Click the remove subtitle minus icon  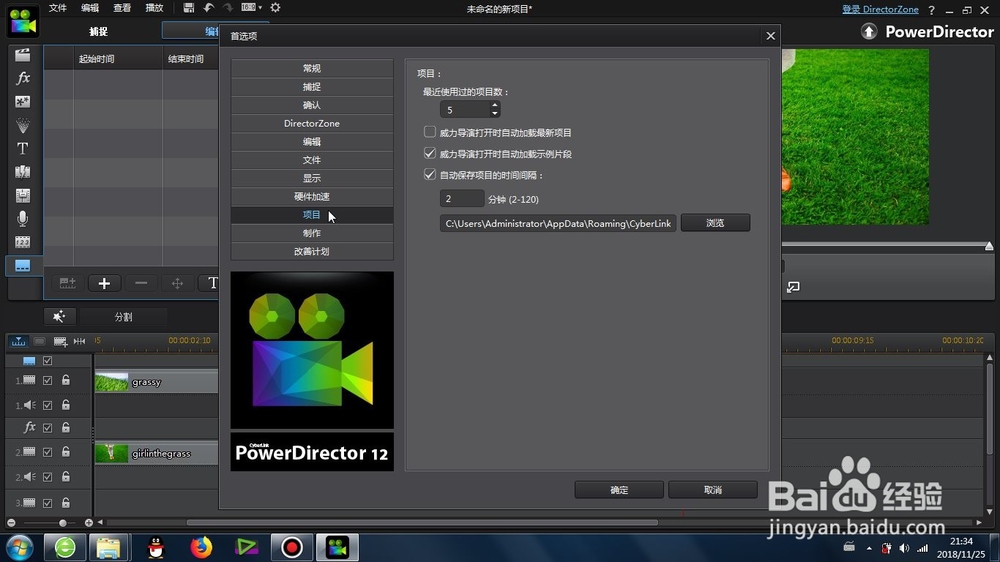pos(141,283)
